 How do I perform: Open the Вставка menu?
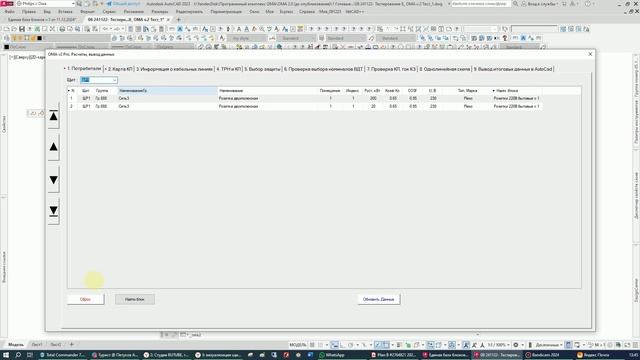tap(65, 12)
